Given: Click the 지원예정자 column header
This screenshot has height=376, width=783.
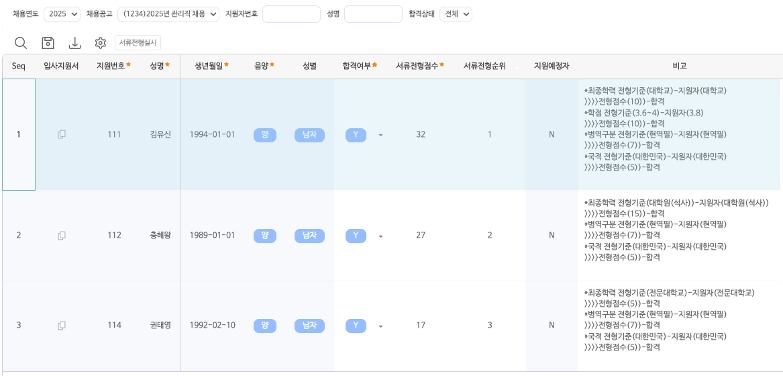Looking at the screenshot, I should 551,66.
